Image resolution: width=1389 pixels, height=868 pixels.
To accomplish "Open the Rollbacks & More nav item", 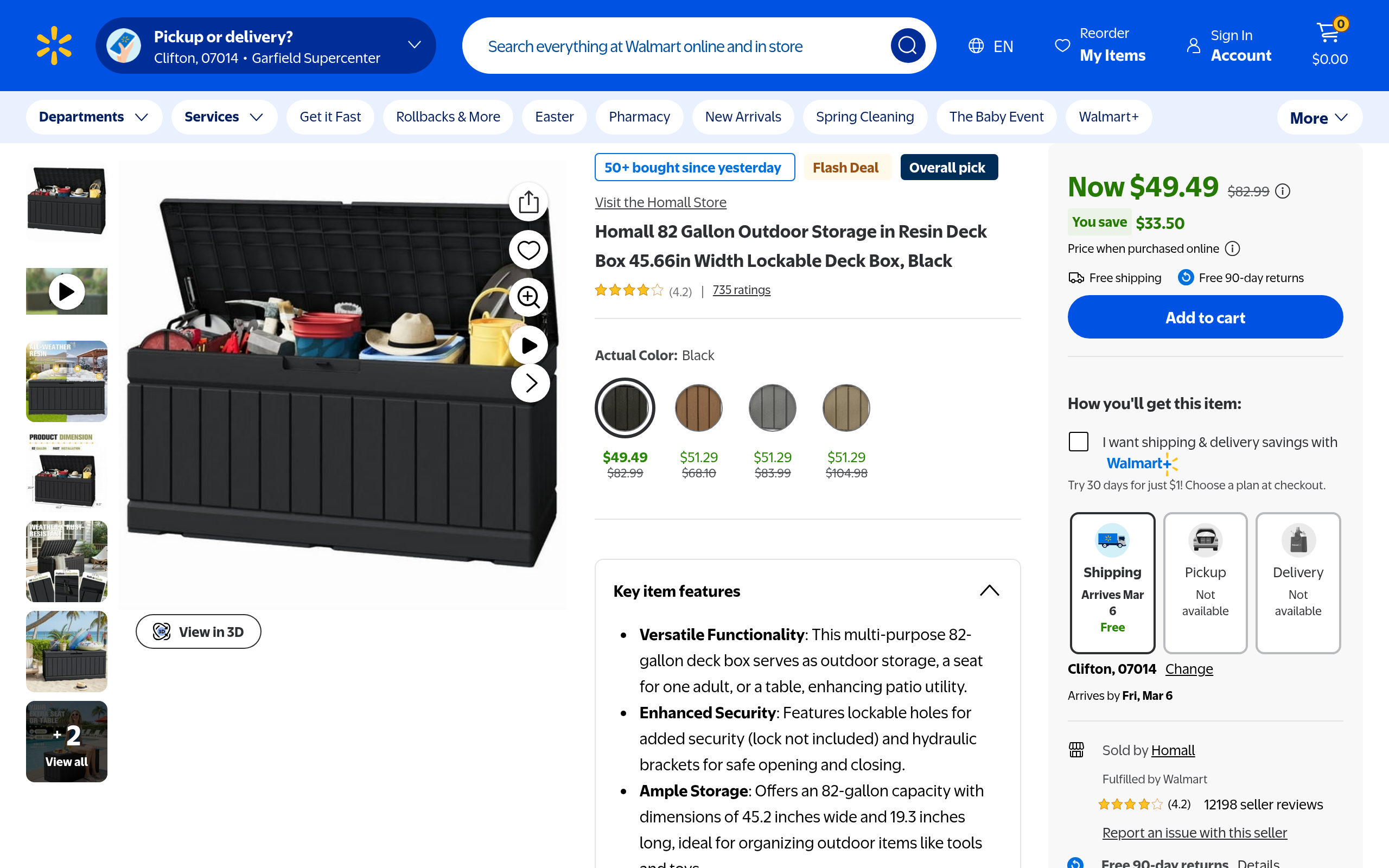I will click(x=448, y=117).
